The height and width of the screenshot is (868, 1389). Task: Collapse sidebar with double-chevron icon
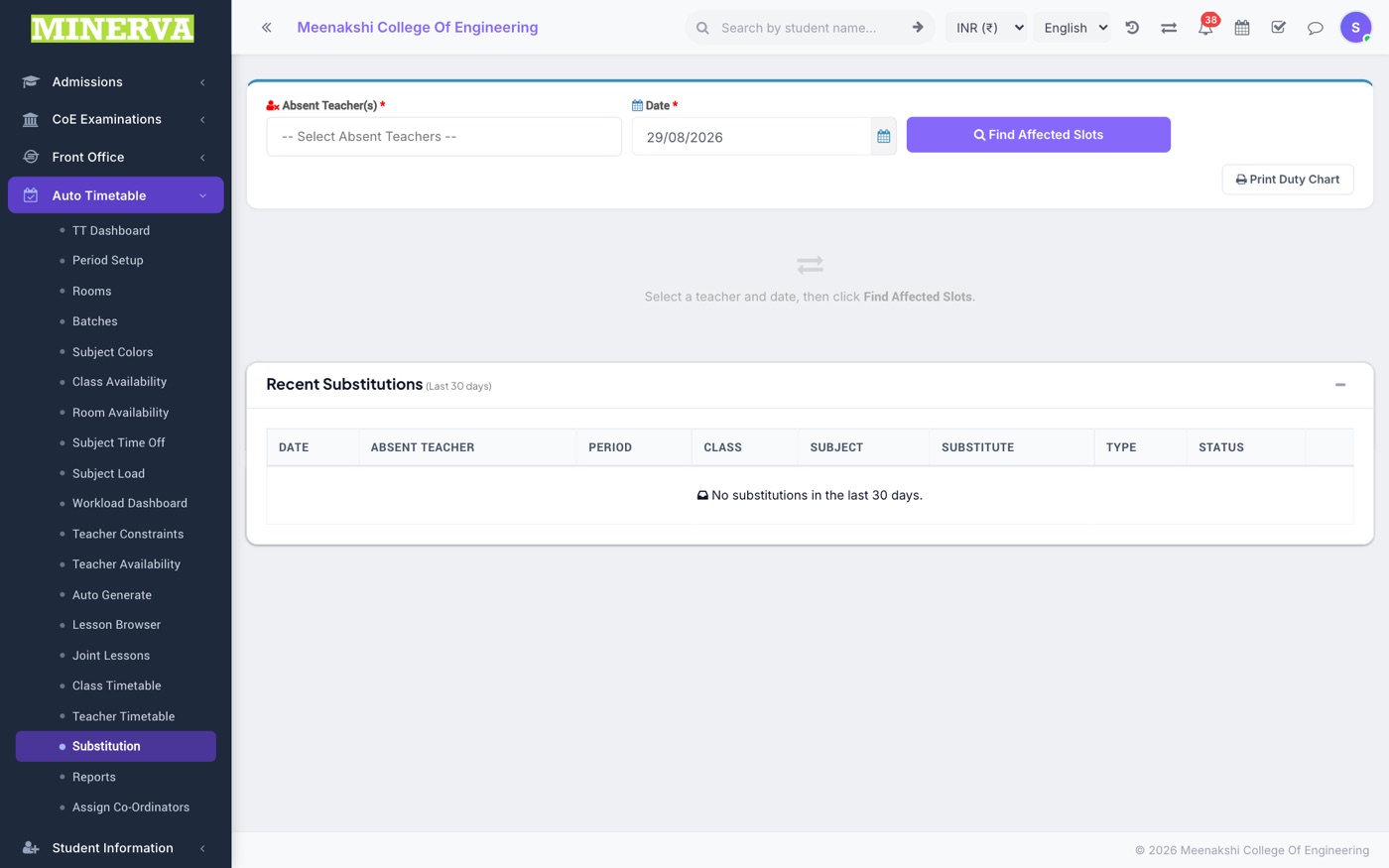pyautogui.click(x=266, y=28)
